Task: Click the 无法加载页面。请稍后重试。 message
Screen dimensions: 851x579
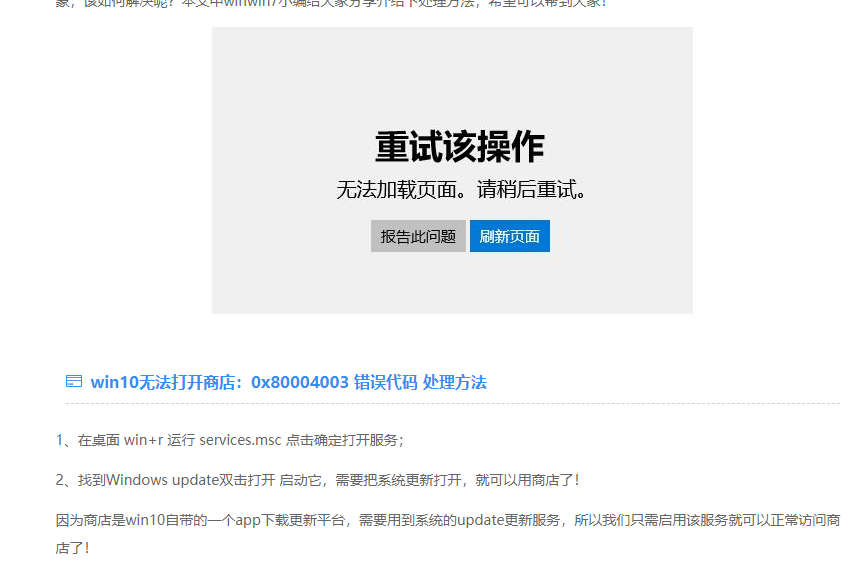Action: tap(461, 190)
